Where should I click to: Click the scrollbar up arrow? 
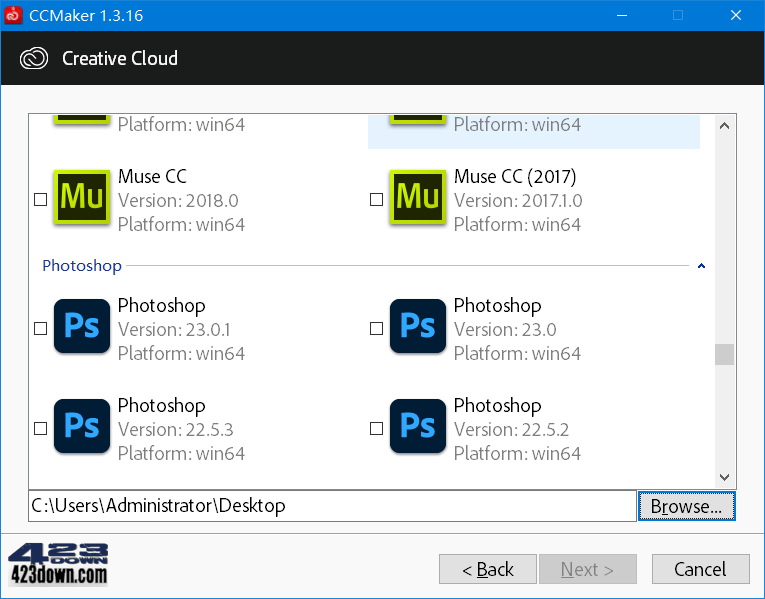click(x=725, y=126)
